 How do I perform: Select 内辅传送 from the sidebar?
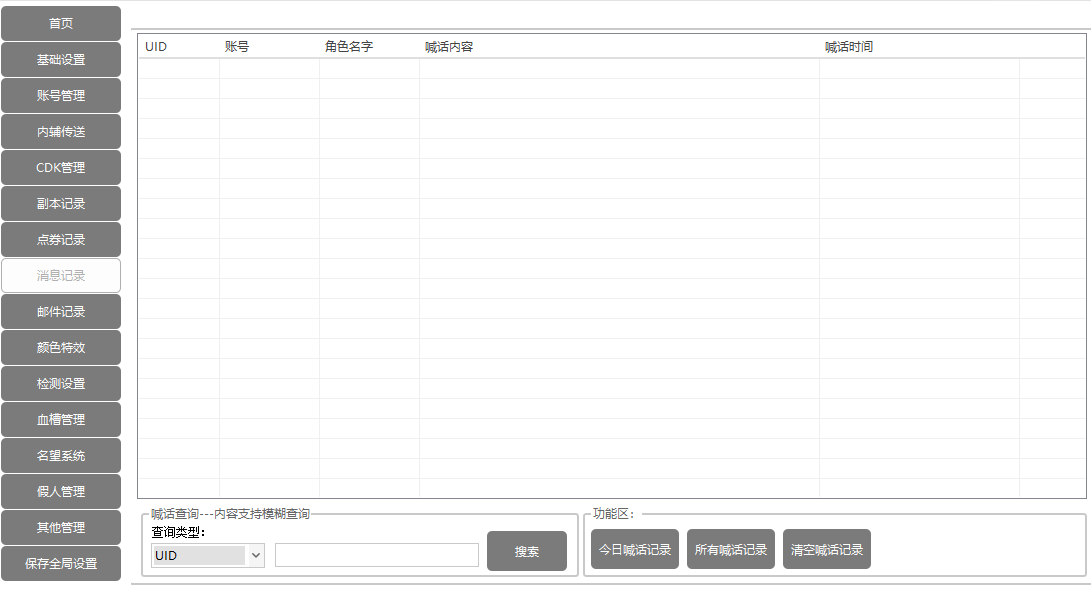(x=61, y=132)
